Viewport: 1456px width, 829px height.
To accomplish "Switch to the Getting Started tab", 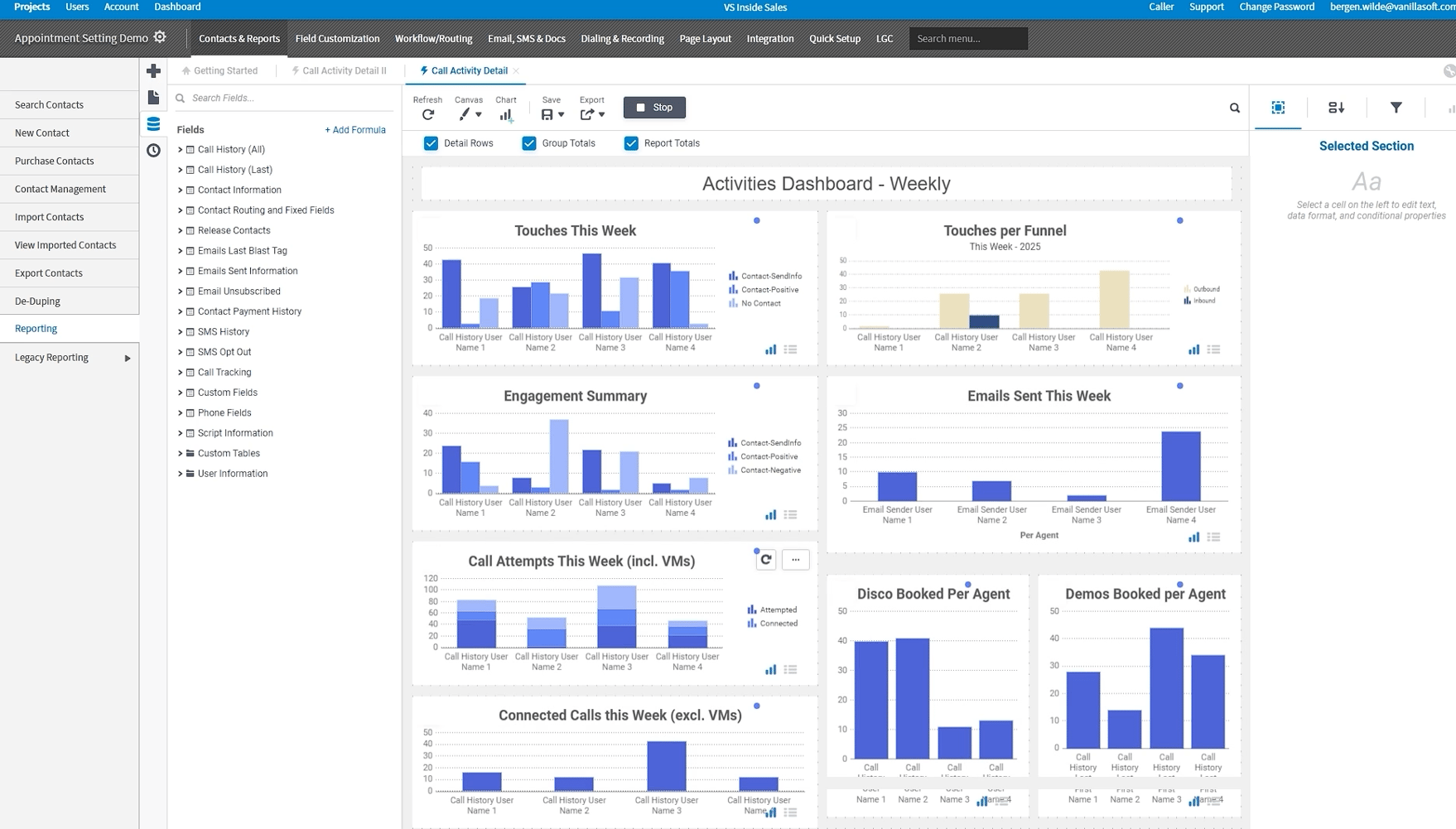I will (219, 71).
